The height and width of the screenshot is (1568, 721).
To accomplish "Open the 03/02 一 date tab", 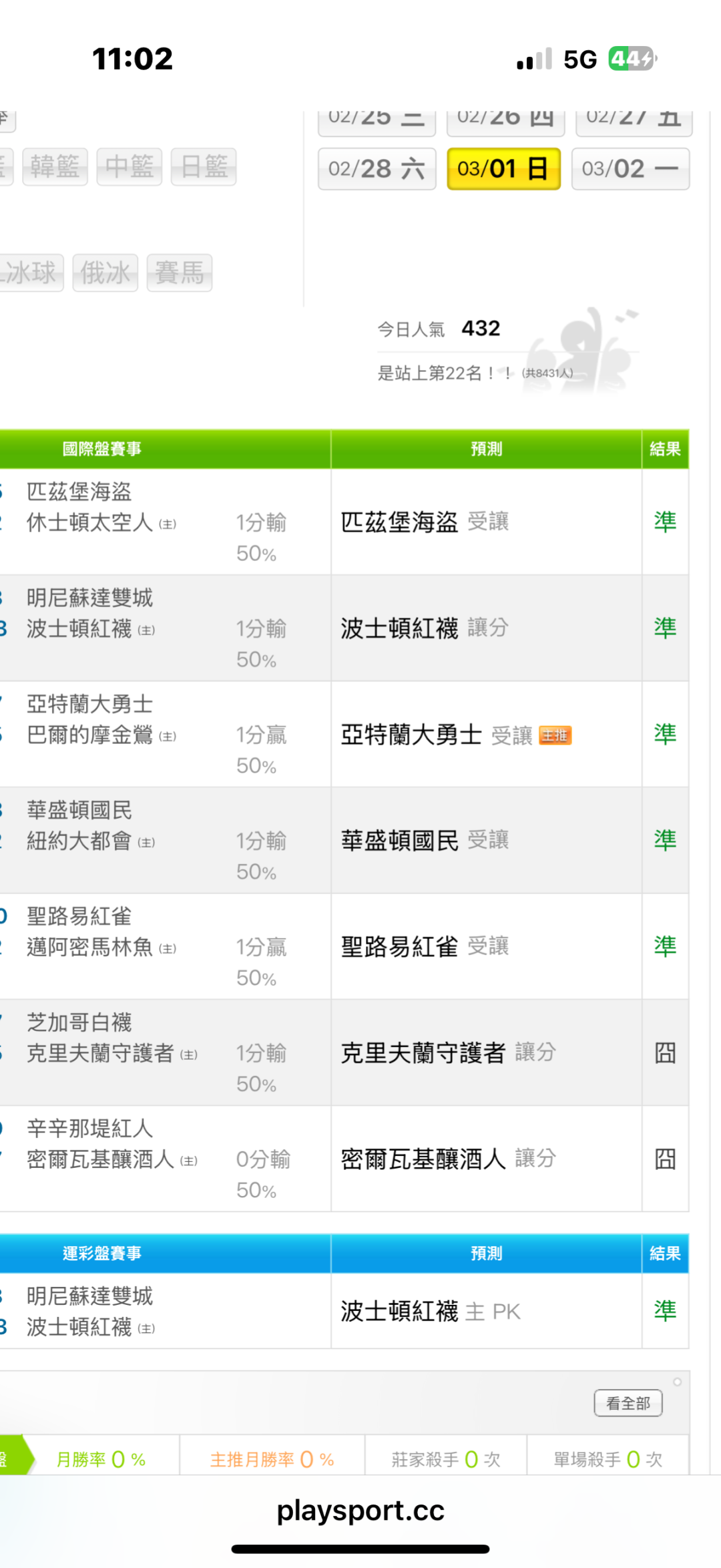I will 630,169.
